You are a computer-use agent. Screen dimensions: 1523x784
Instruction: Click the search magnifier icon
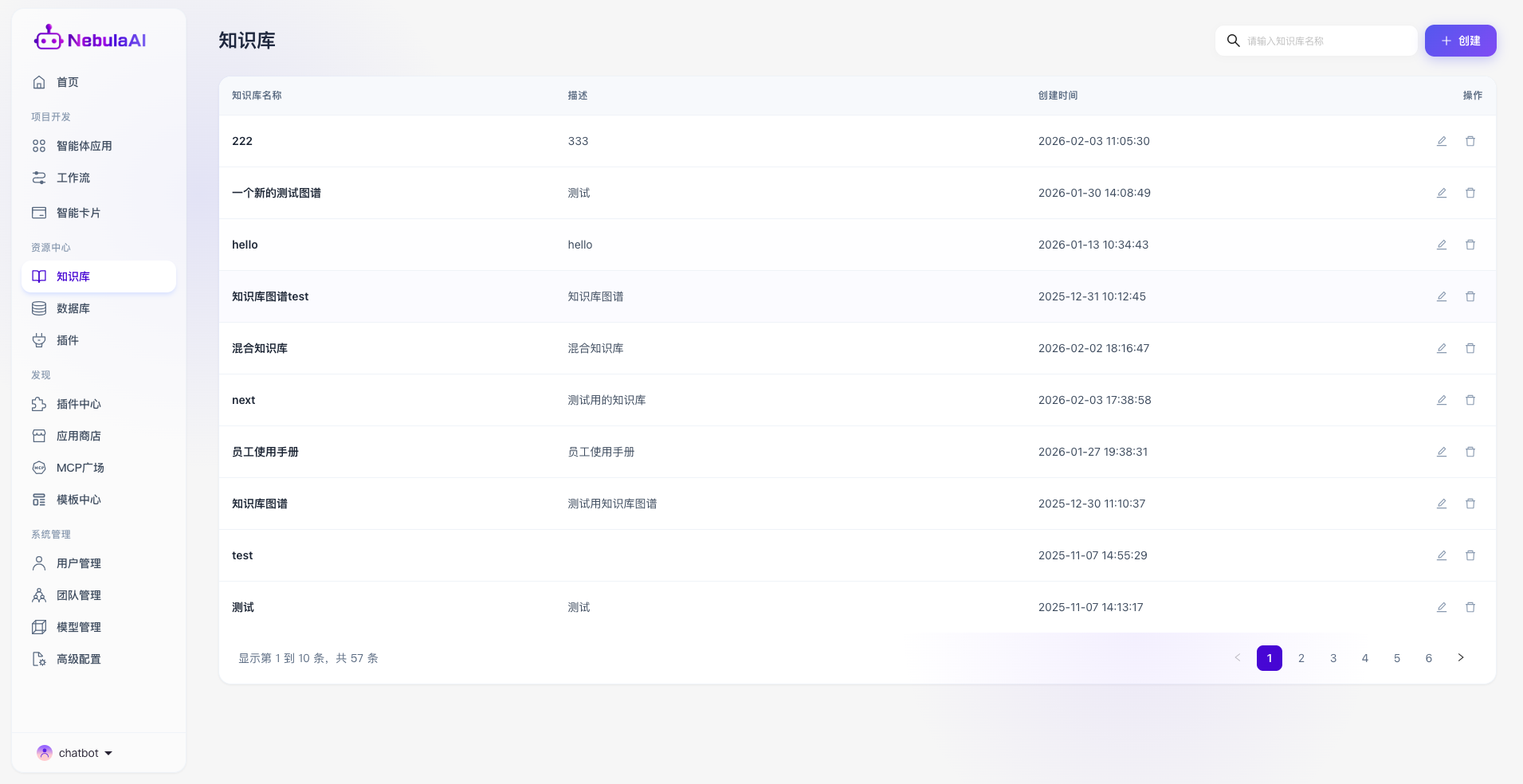pos(1233,41)
